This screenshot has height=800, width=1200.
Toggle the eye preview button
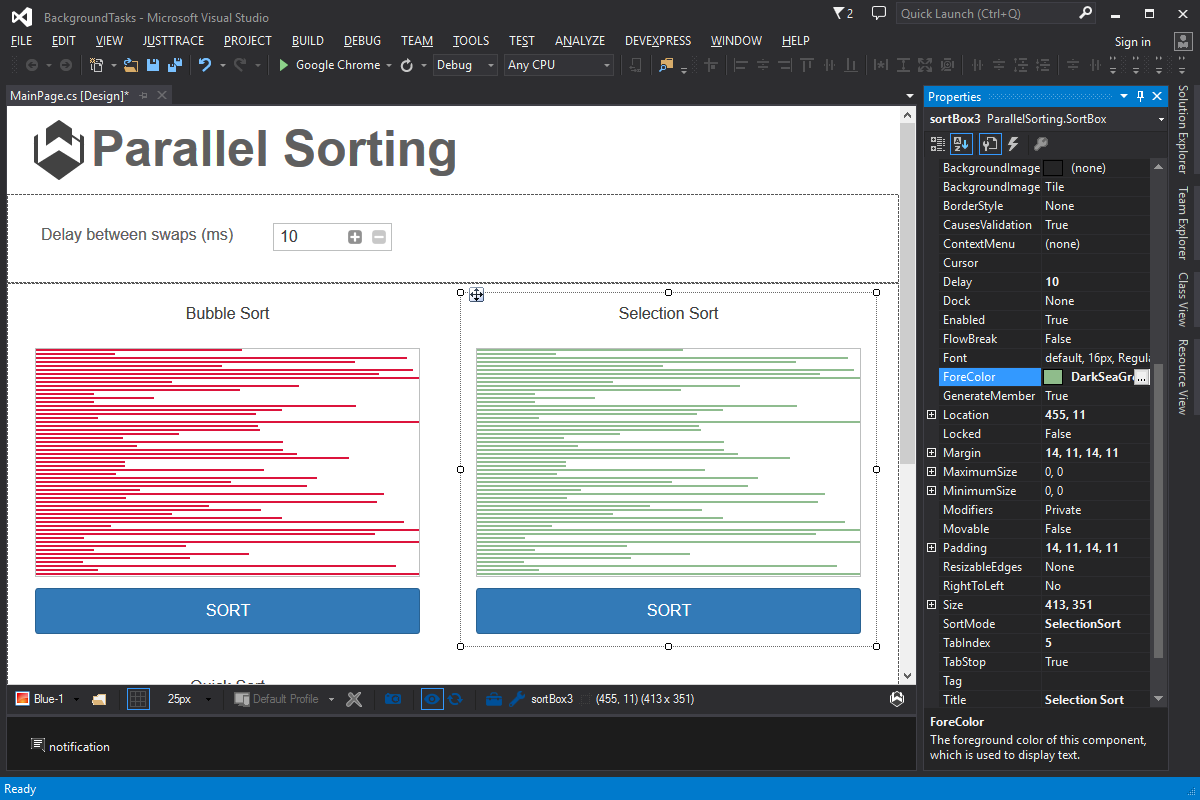[432, 699]
